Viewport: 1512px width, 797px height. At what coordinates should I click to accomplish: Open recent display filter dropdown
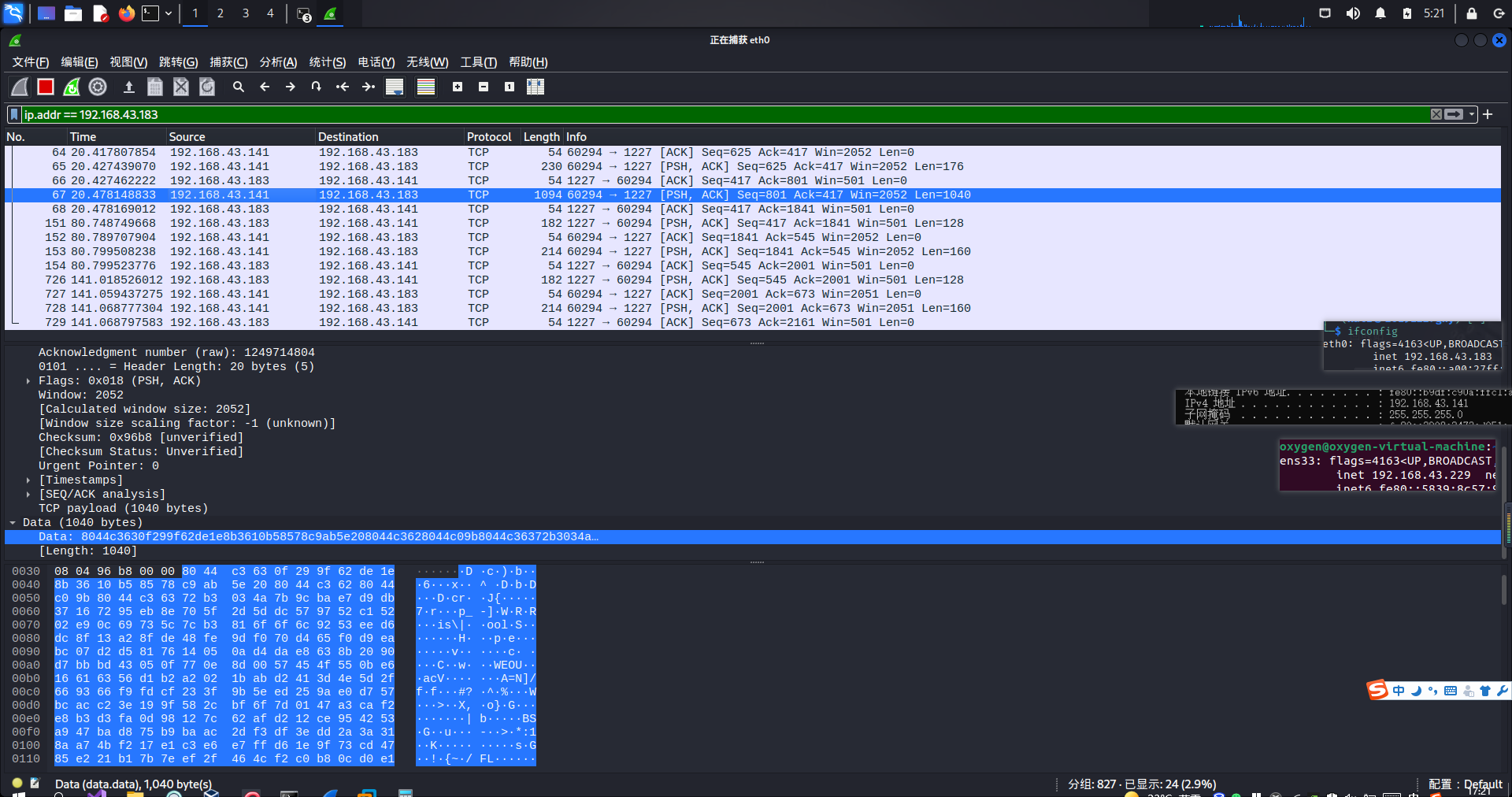(x=1471, y=114)
